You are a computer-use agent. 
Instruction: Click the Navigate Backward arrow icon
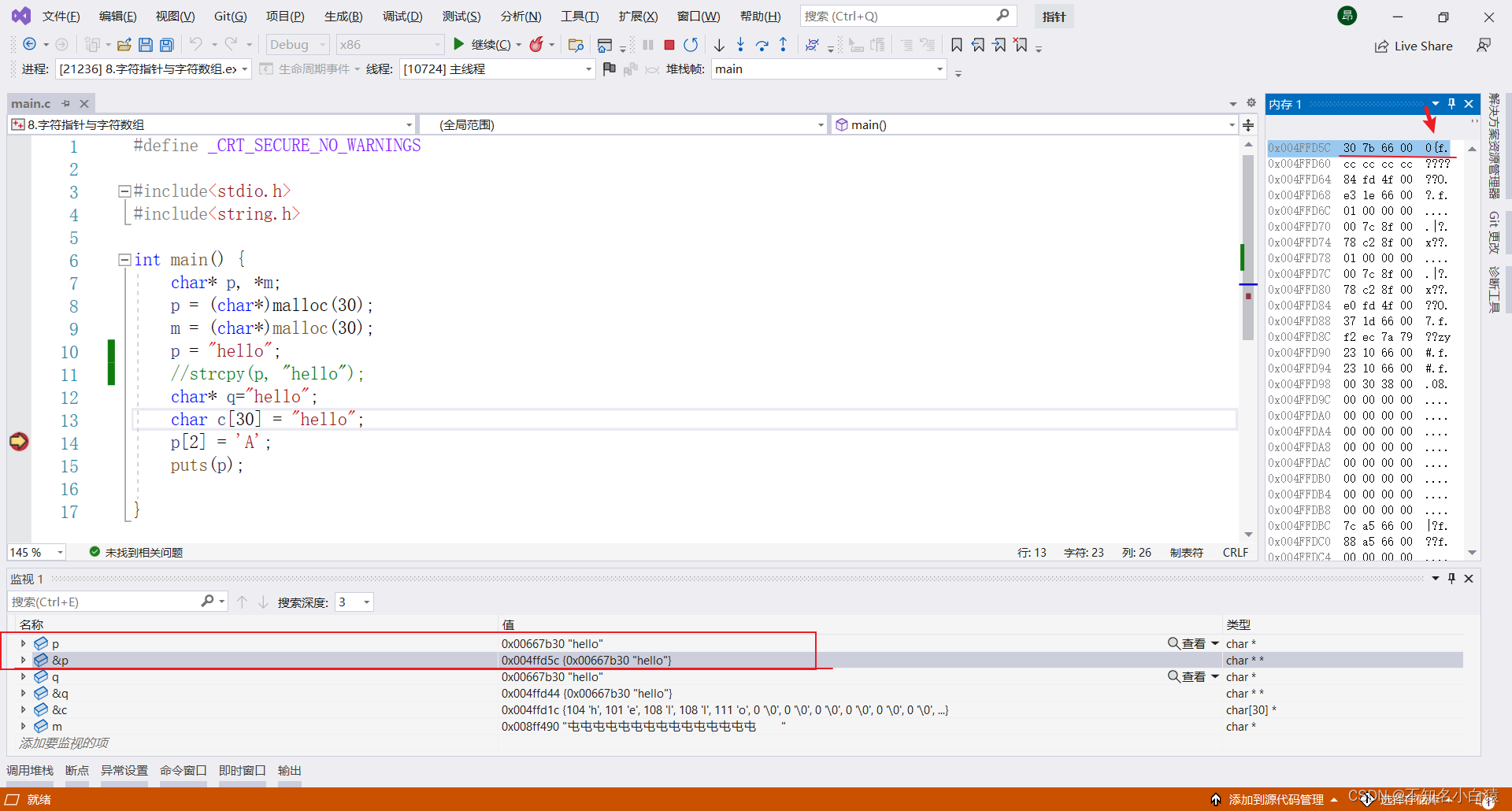point(30,45)
